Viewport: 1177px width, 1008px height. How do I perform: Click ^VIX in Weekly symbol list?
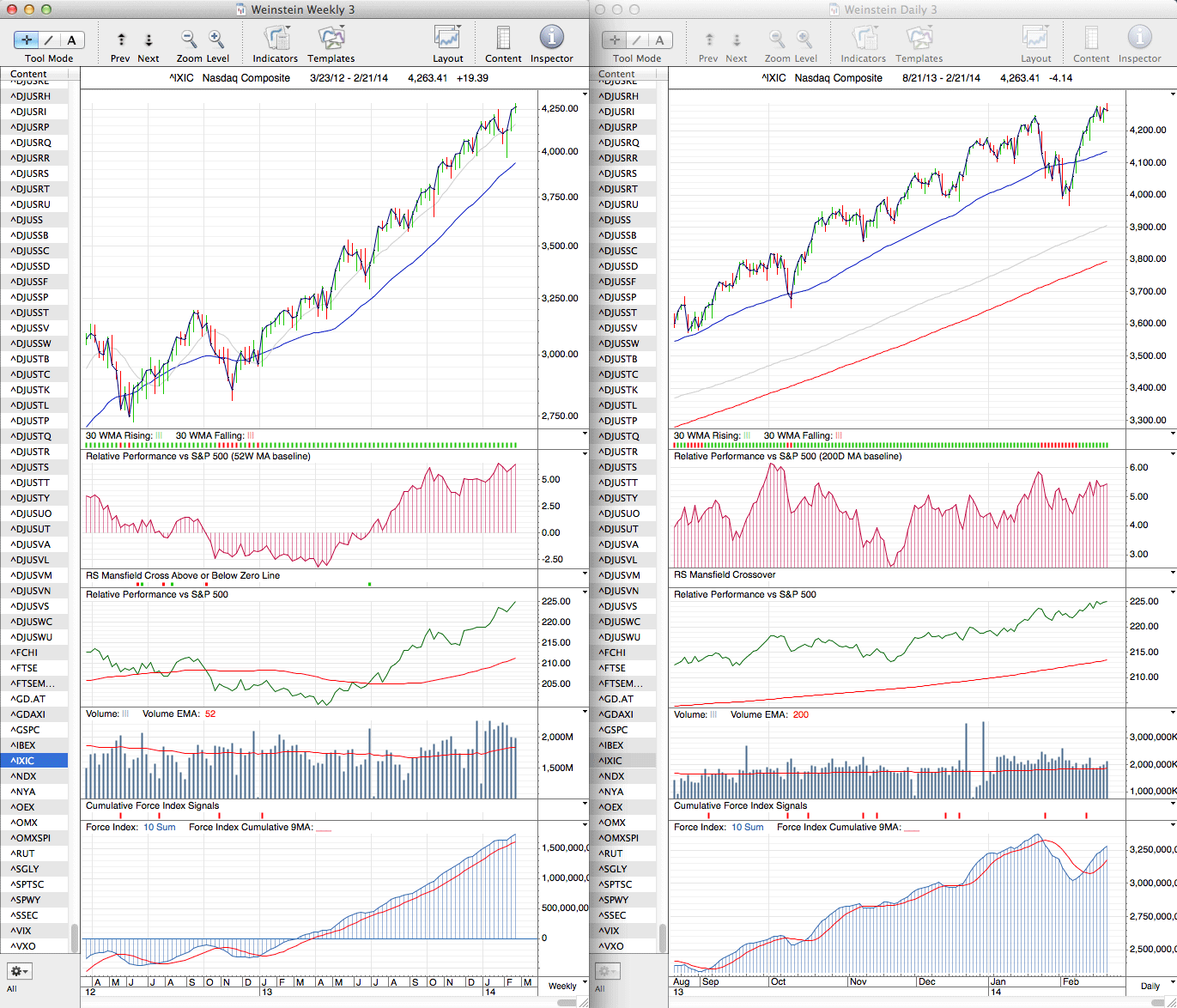point(22,931)
